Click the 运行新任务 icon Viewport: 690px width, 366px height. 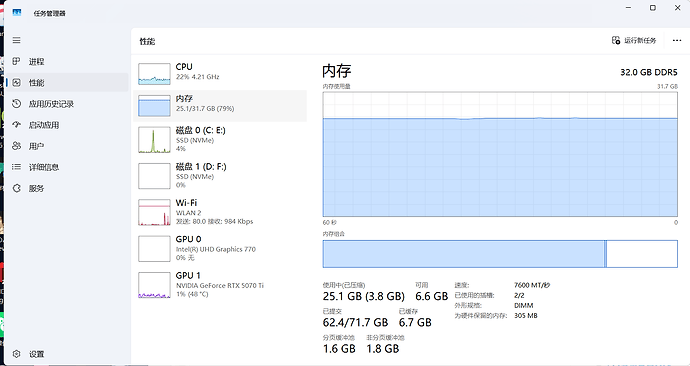tap(616, 40)
